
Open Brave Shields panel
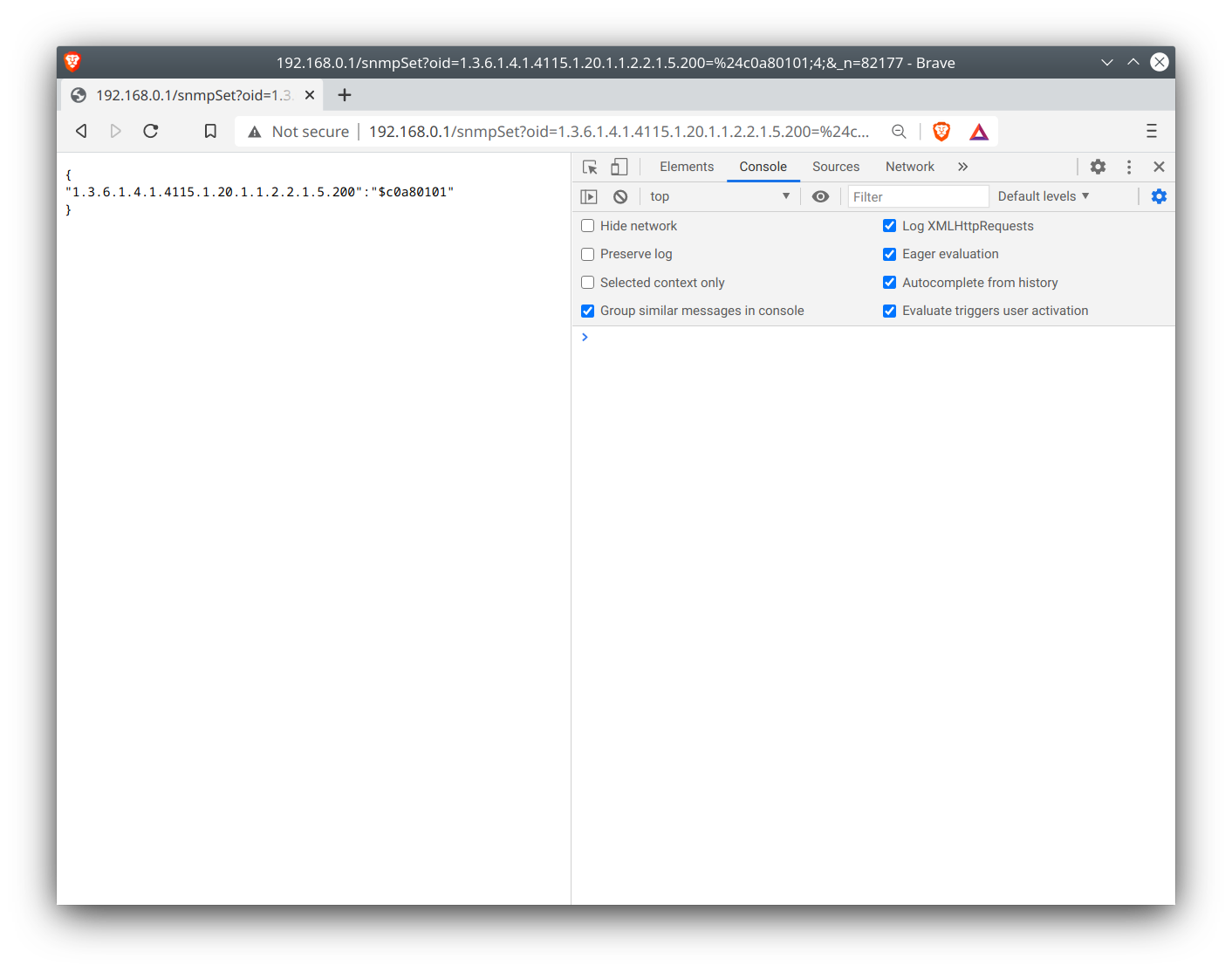pyautogui.click(x=941, y=131)
